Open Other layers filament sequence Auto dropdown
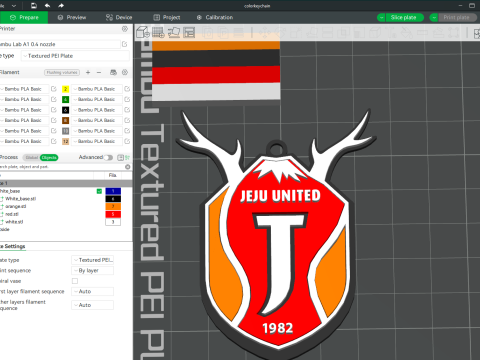This screenshot has width=480, height=360. click(x=93, y=305)
